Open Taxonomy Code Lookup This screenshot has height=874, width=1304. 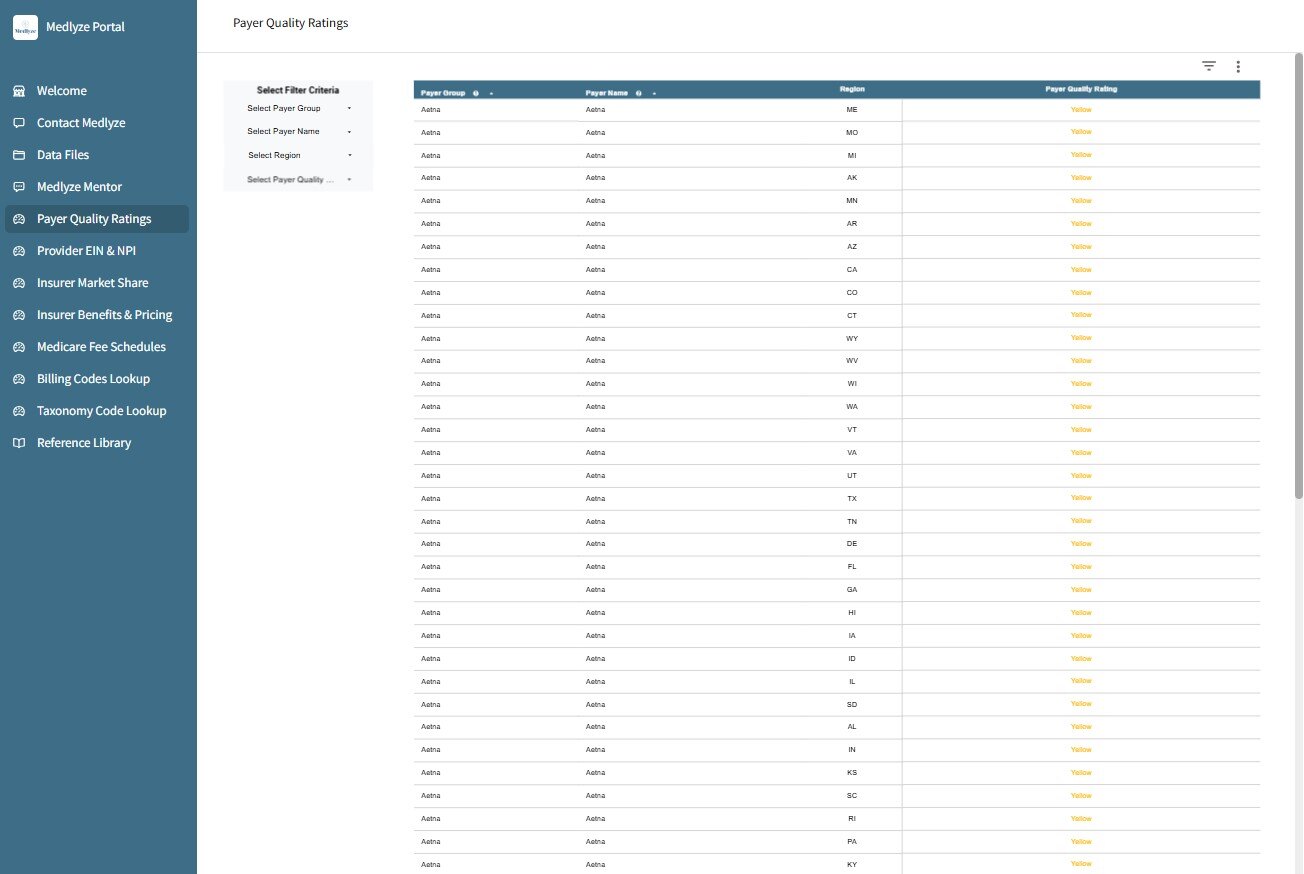coord(98,411)
